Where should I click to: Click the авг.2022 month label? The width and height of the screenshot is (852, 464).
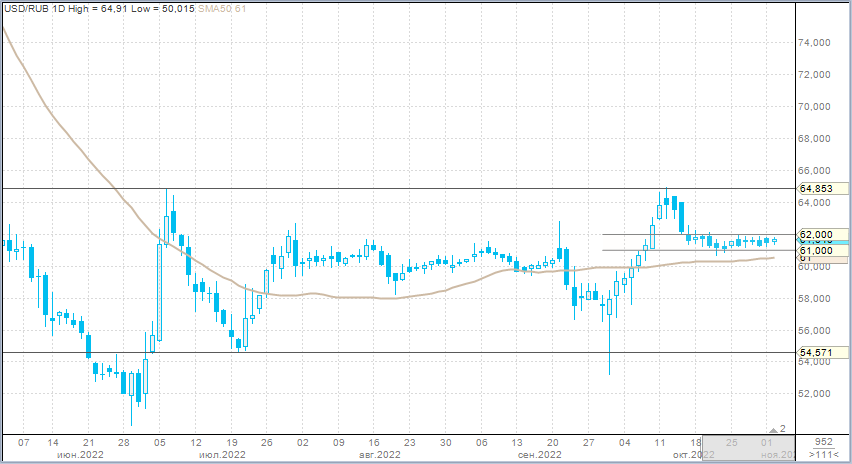click(378, 455)
